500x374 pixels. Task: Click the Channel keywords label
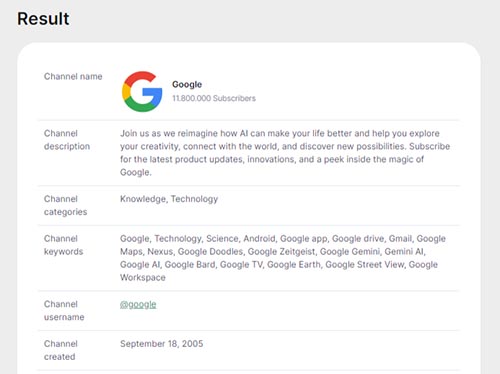[64, 245]
